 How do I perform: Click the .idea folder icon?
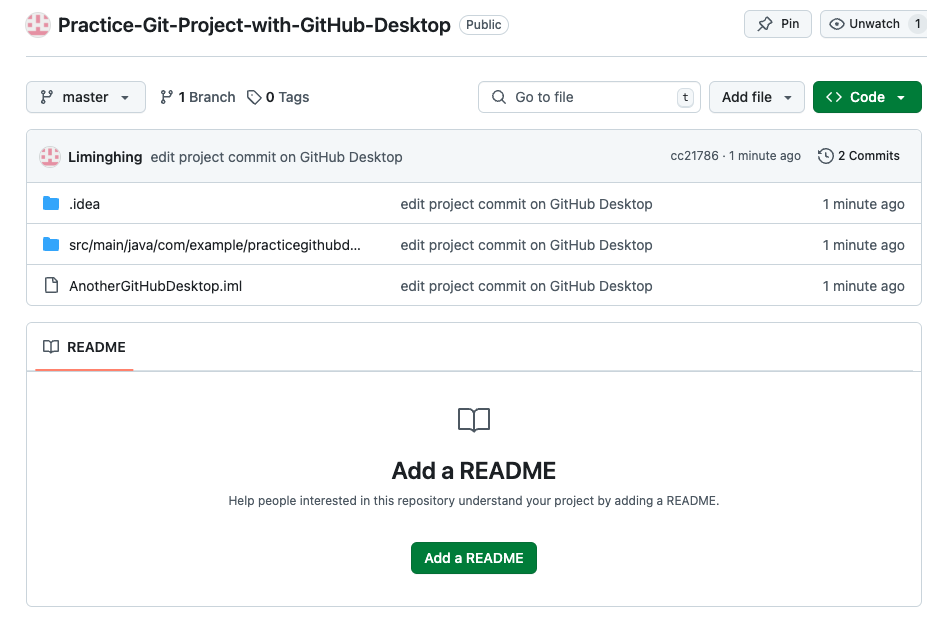point(51,203)
